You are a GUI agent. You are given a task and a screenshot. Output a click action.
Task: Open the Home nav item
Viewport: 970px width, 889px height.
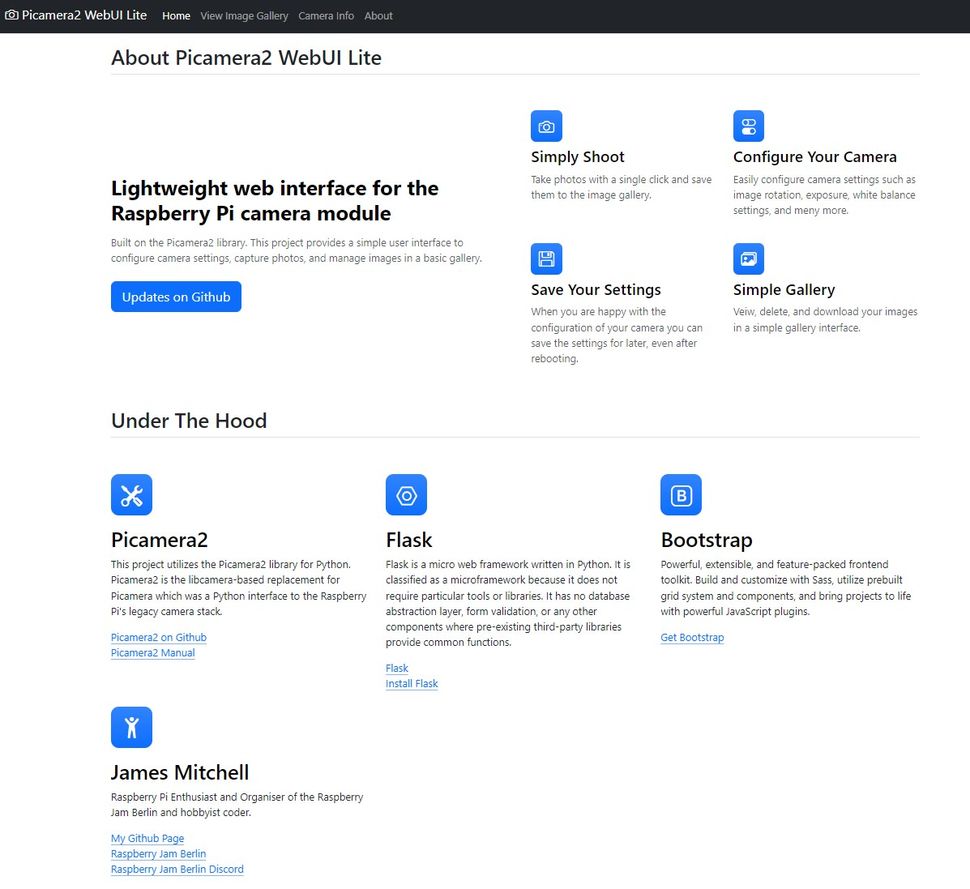click(x=176, y=16)
